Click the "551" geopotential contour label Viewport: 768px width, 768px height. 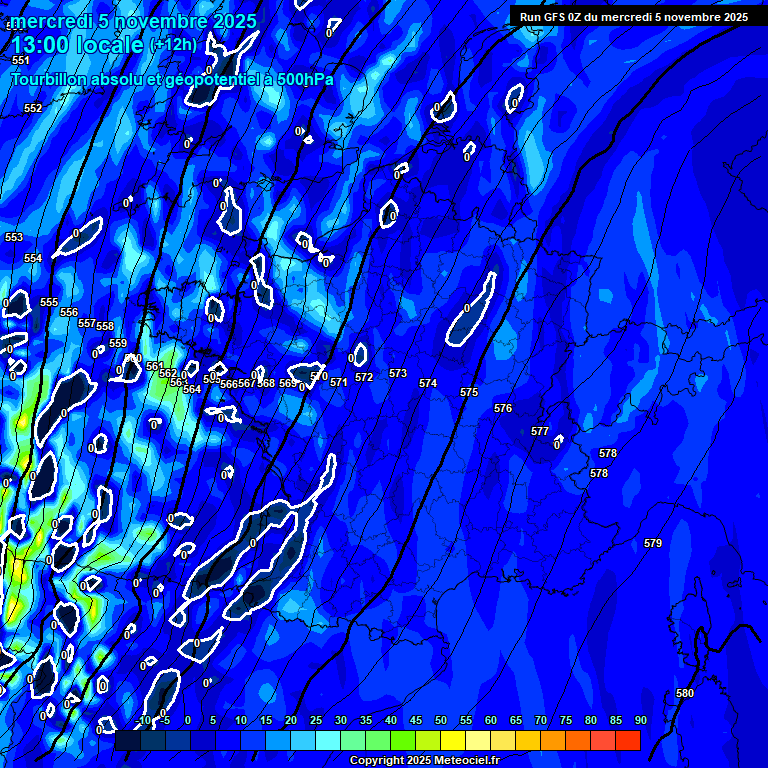[21, 60]
